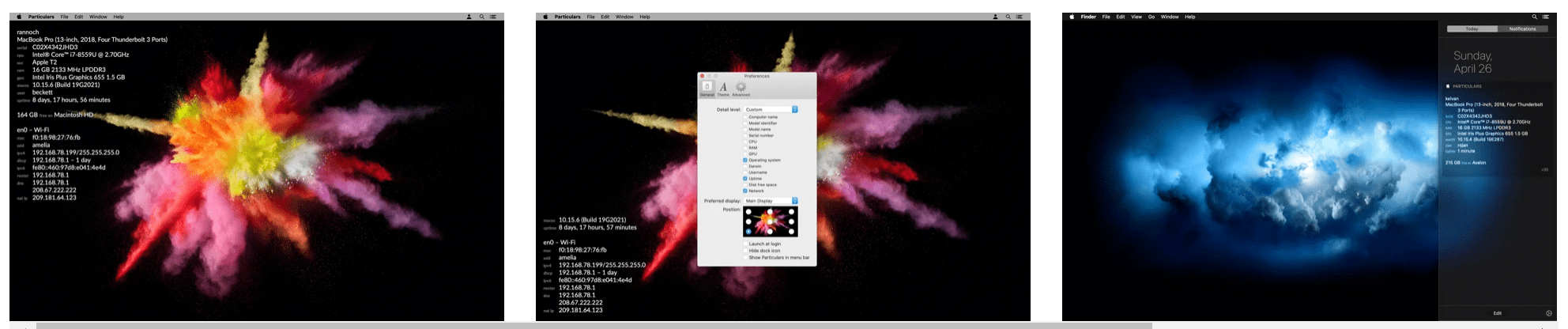Expand the Preferred display dropdown
This screenshot has width=1568, height=329.
point(771,201)
